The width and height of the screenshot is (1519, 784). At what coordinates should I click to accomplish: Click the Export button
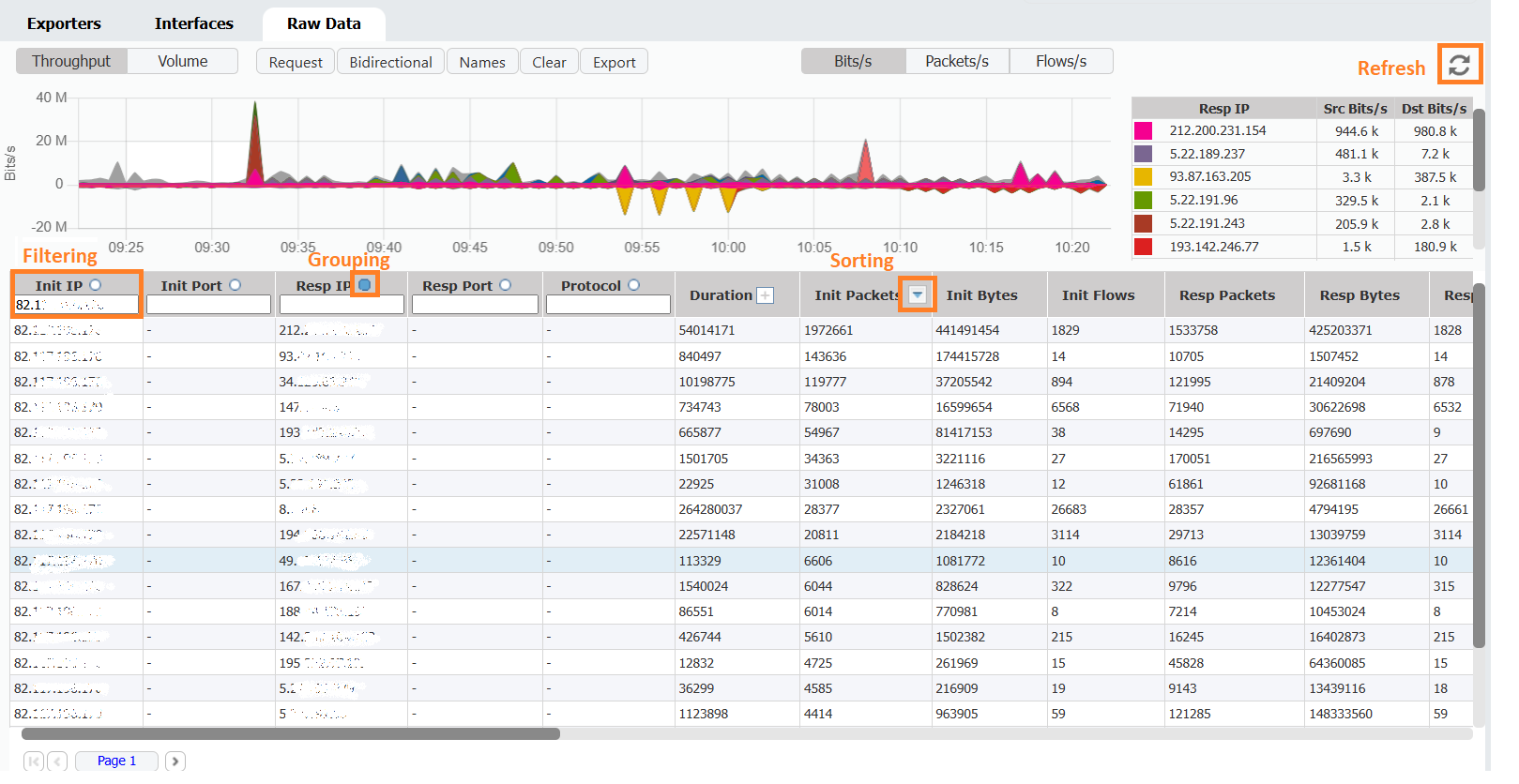[614, 62]
